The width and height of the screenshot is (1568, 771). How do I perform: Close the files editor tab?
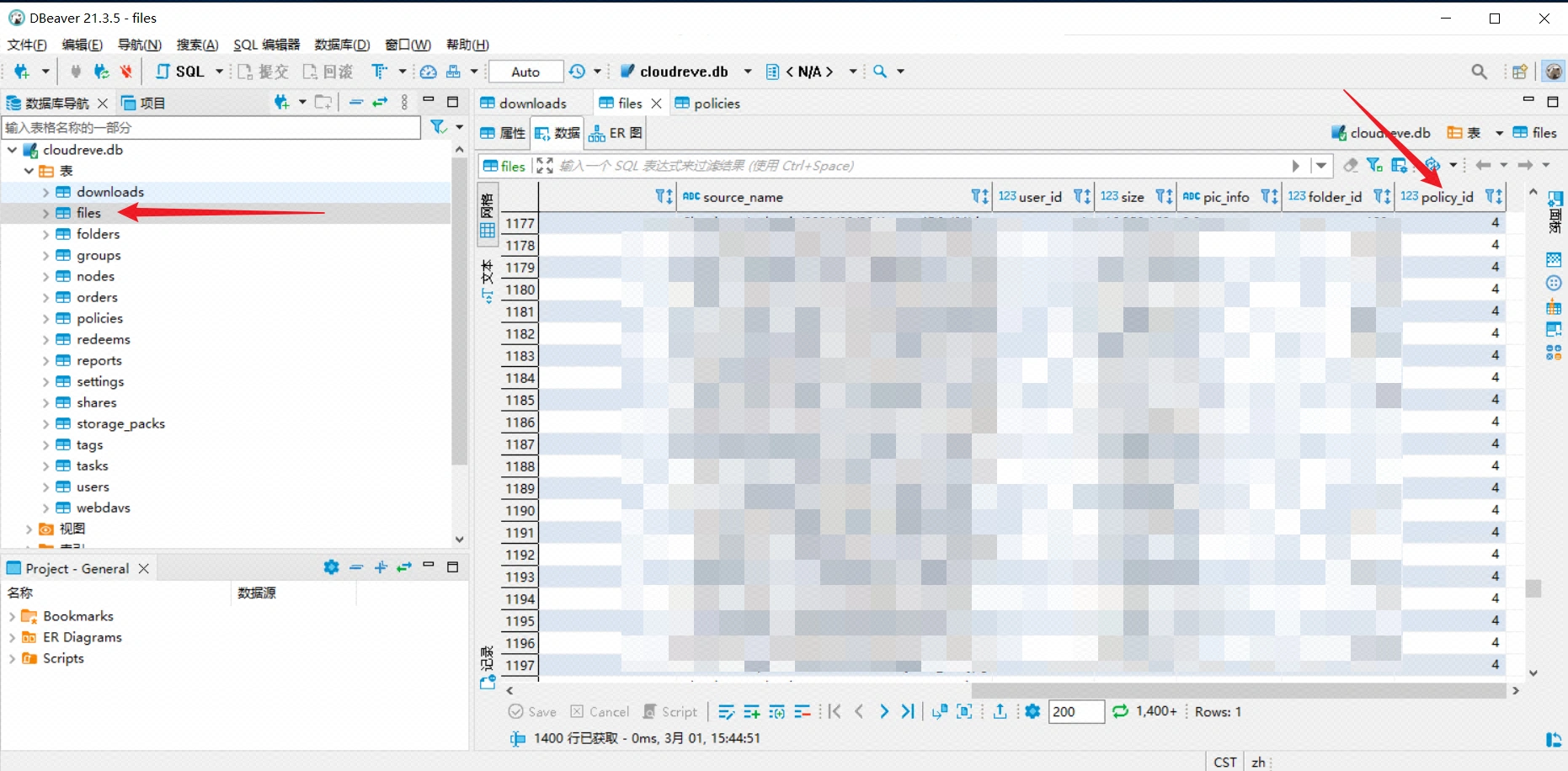coord(656,103)
